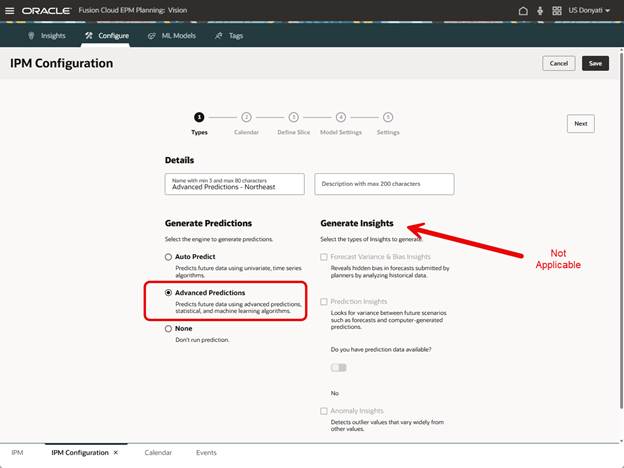Switch to the Configure tab
624x468 pixels.
[106, 36]
